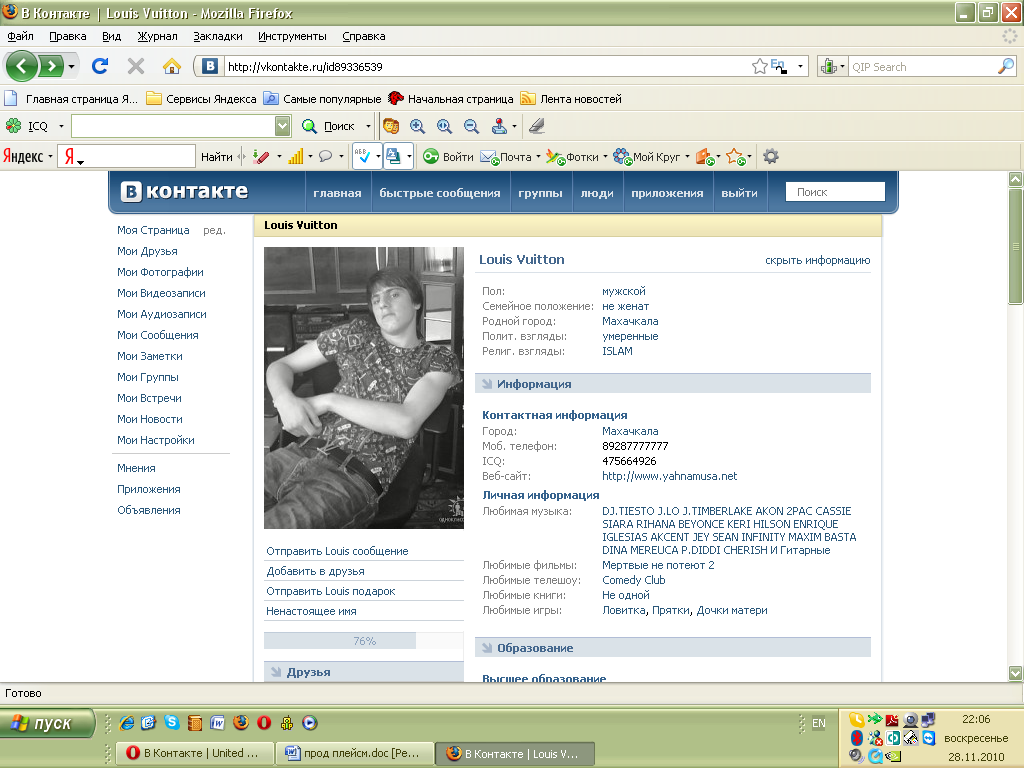1024x768 pixels.
Task: Click the Войти button in the Yandex bar
Action: click(449, 157)
